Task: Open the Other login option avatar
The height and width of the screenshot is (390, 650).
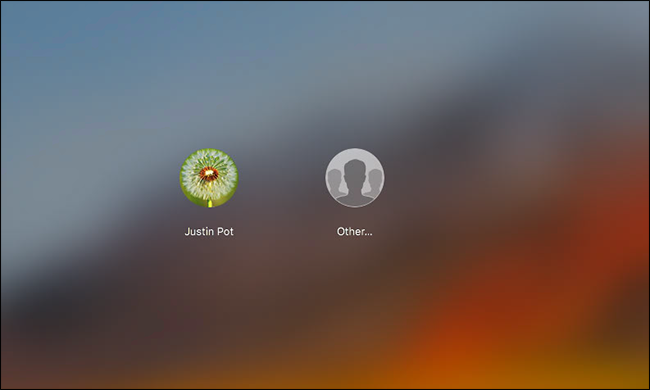Action: [x=354, y=178]
